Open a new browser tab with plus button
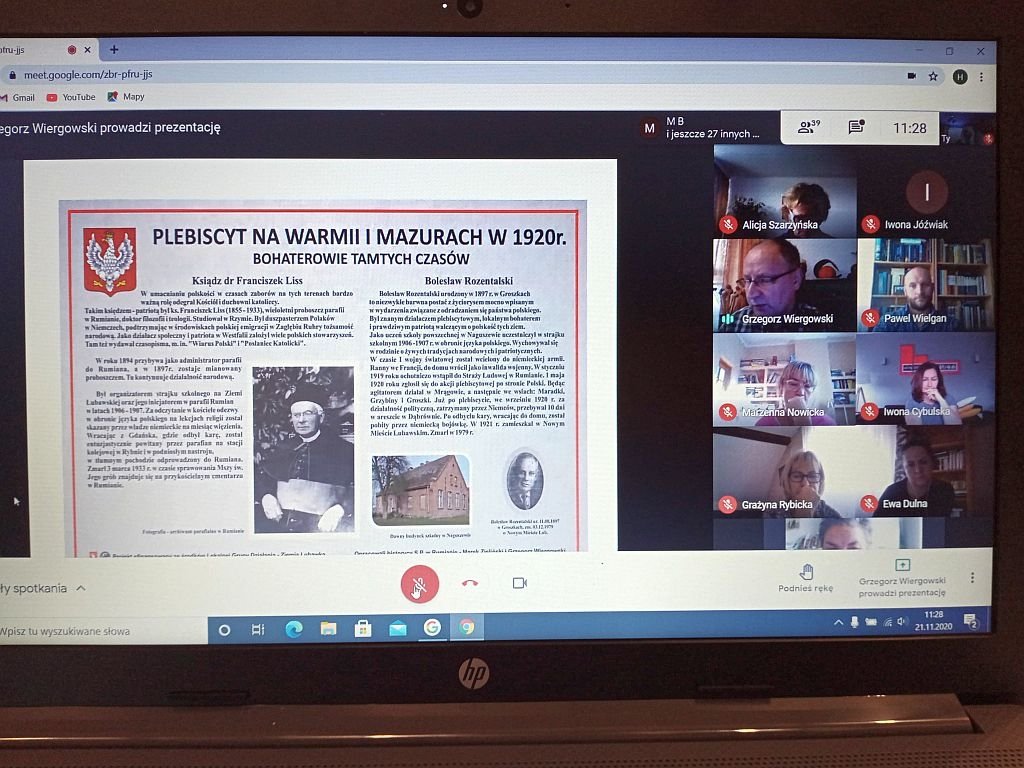 click(x=114, y=50)
